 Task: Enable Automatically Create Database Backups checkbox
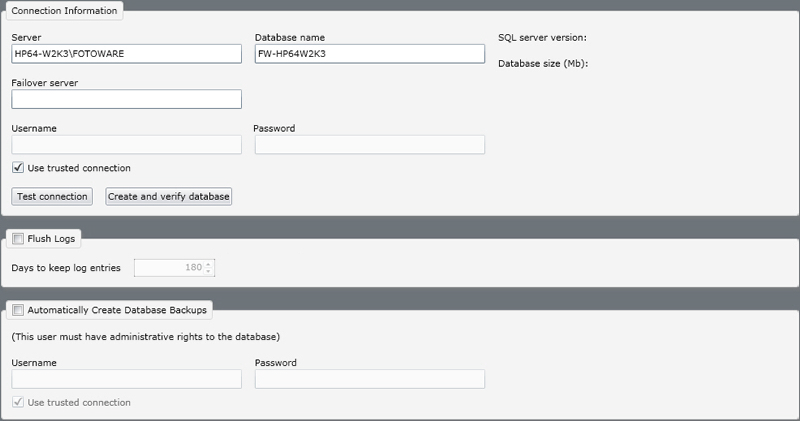18,310
